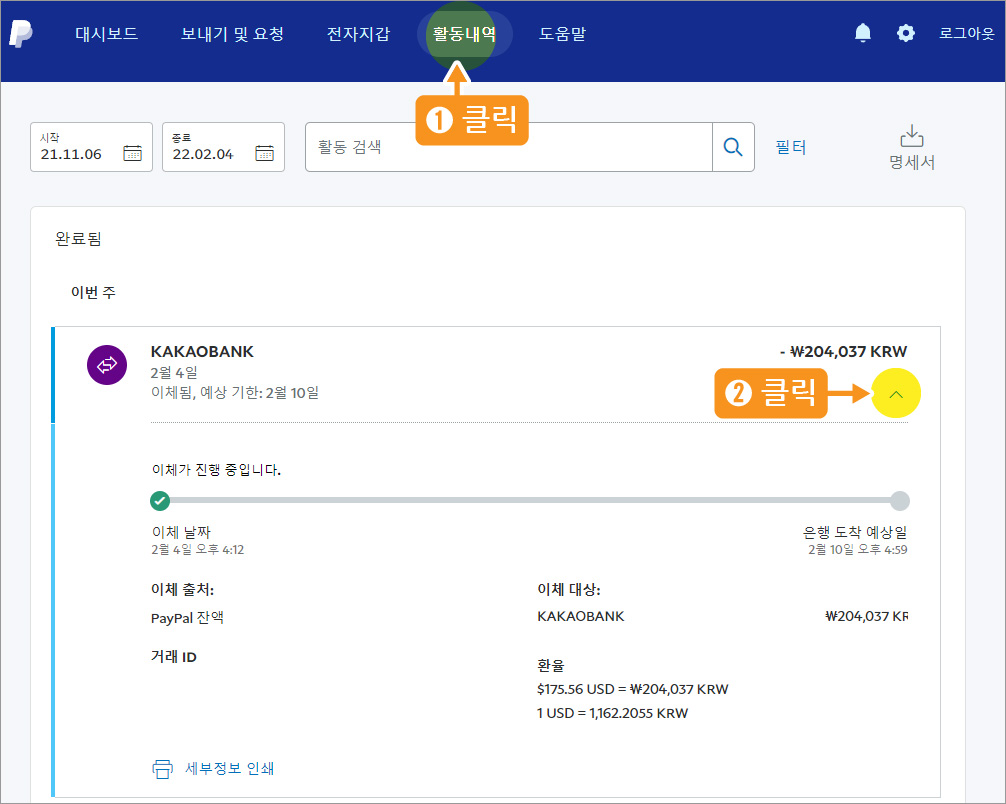1006x804 pixels.
Task: Click the KAKAOBANK transfer arrows icon
Action: coord(107,365)
